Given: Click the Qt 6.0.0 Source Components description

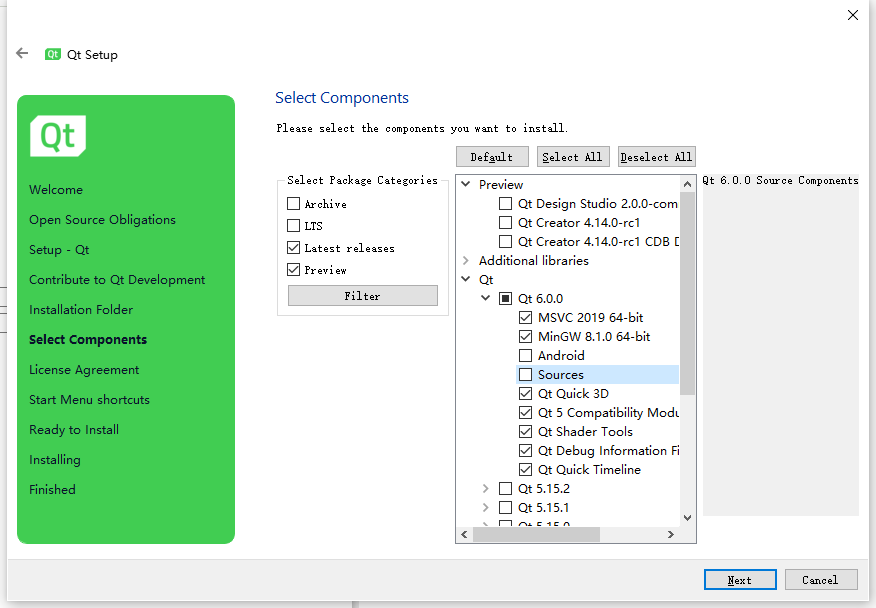Looking at the screenshot, I should [x=780, y=180].
